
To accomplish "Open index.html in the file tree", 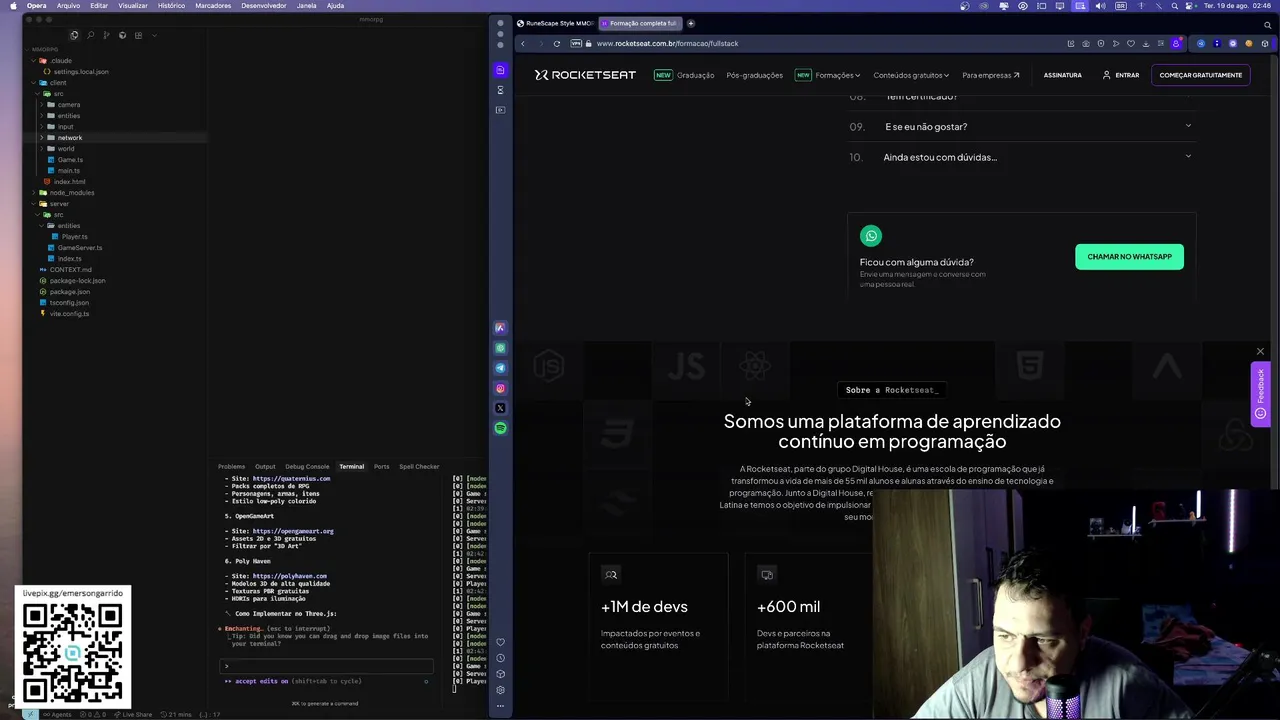I will 69,181.
